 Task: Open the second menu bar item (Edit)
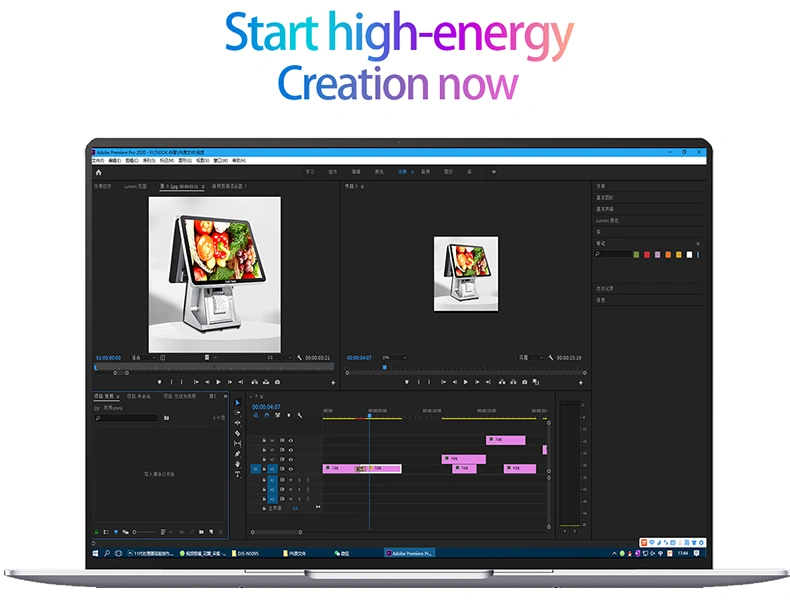click(115, 161)
